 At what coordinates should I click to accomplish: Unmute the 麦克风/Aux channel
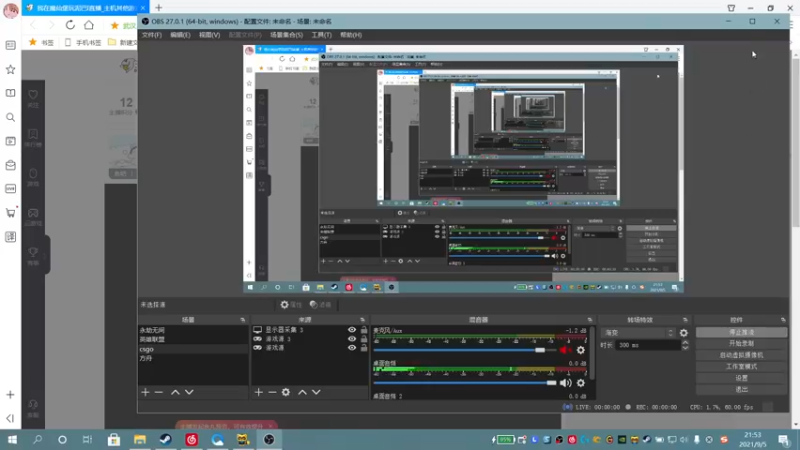click(x=565, y=350)
